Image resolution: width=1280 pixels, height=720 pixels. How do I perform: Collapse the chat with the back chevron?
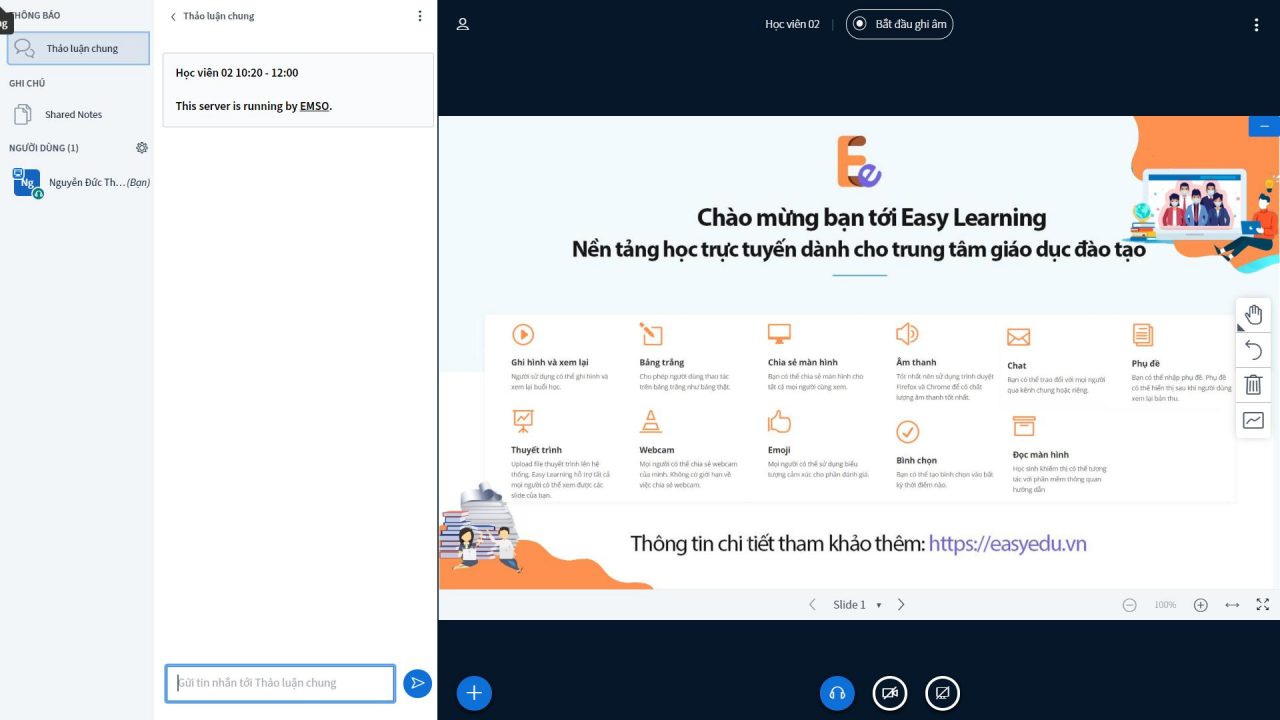click(x=171, y=16)
